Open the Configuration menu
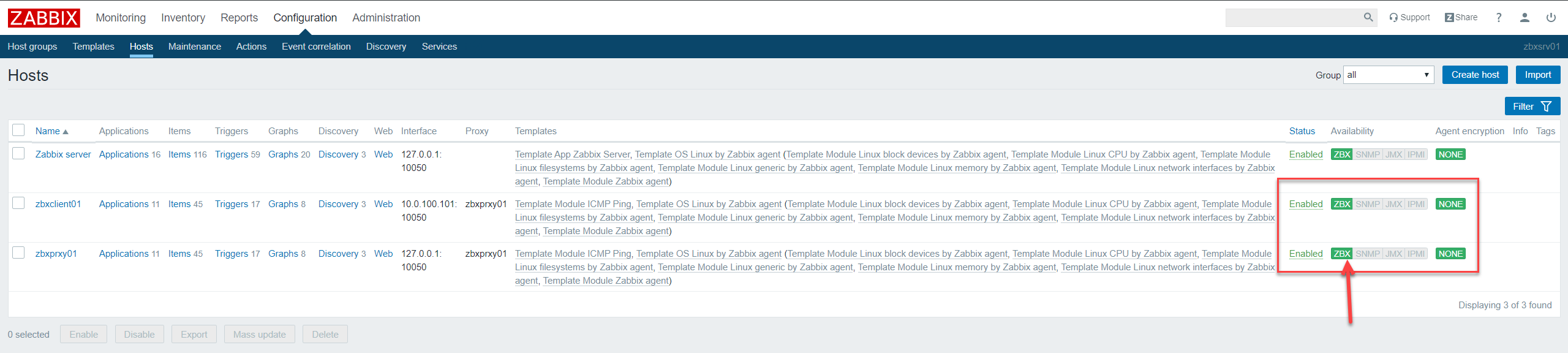 (x=305, y=18)
